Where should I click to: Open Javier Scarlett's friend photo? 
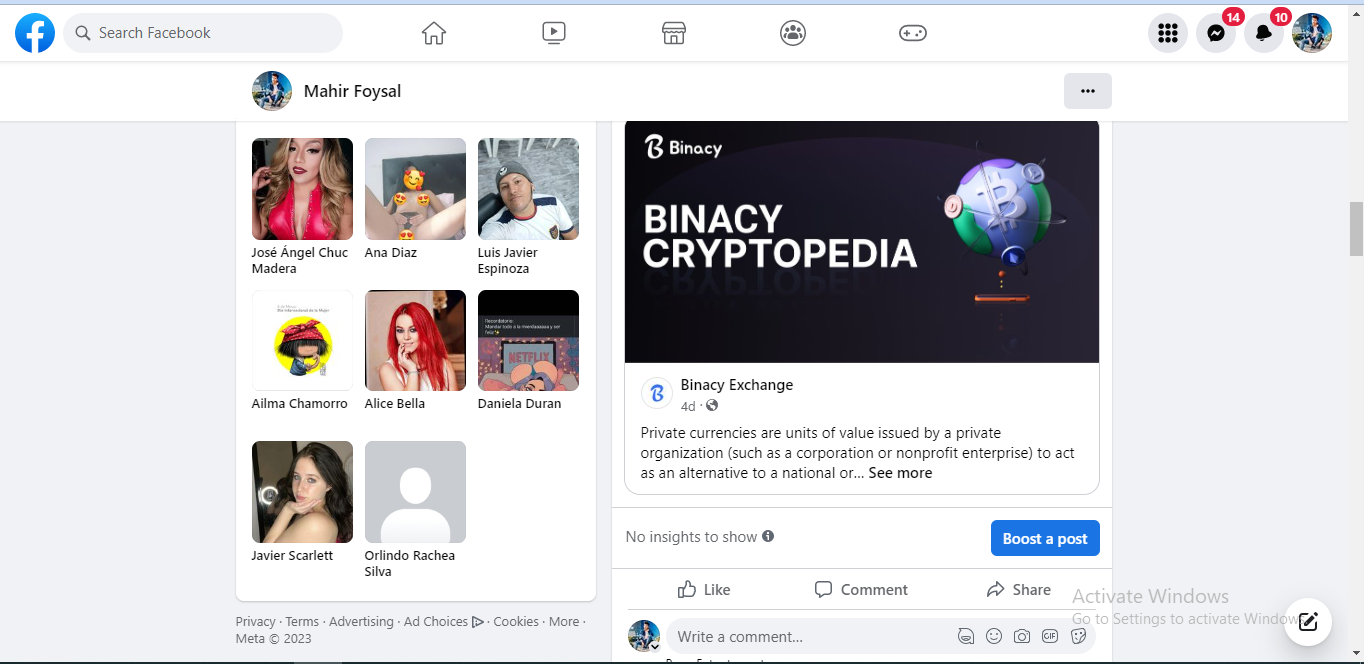(302, 492)
